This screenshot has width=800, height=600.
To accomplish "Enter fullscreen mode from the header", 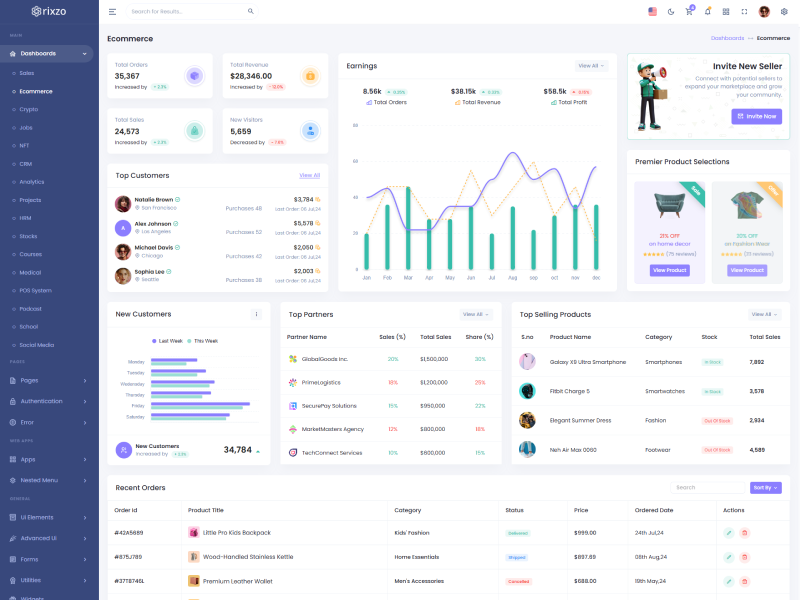I will click(745, 12).
